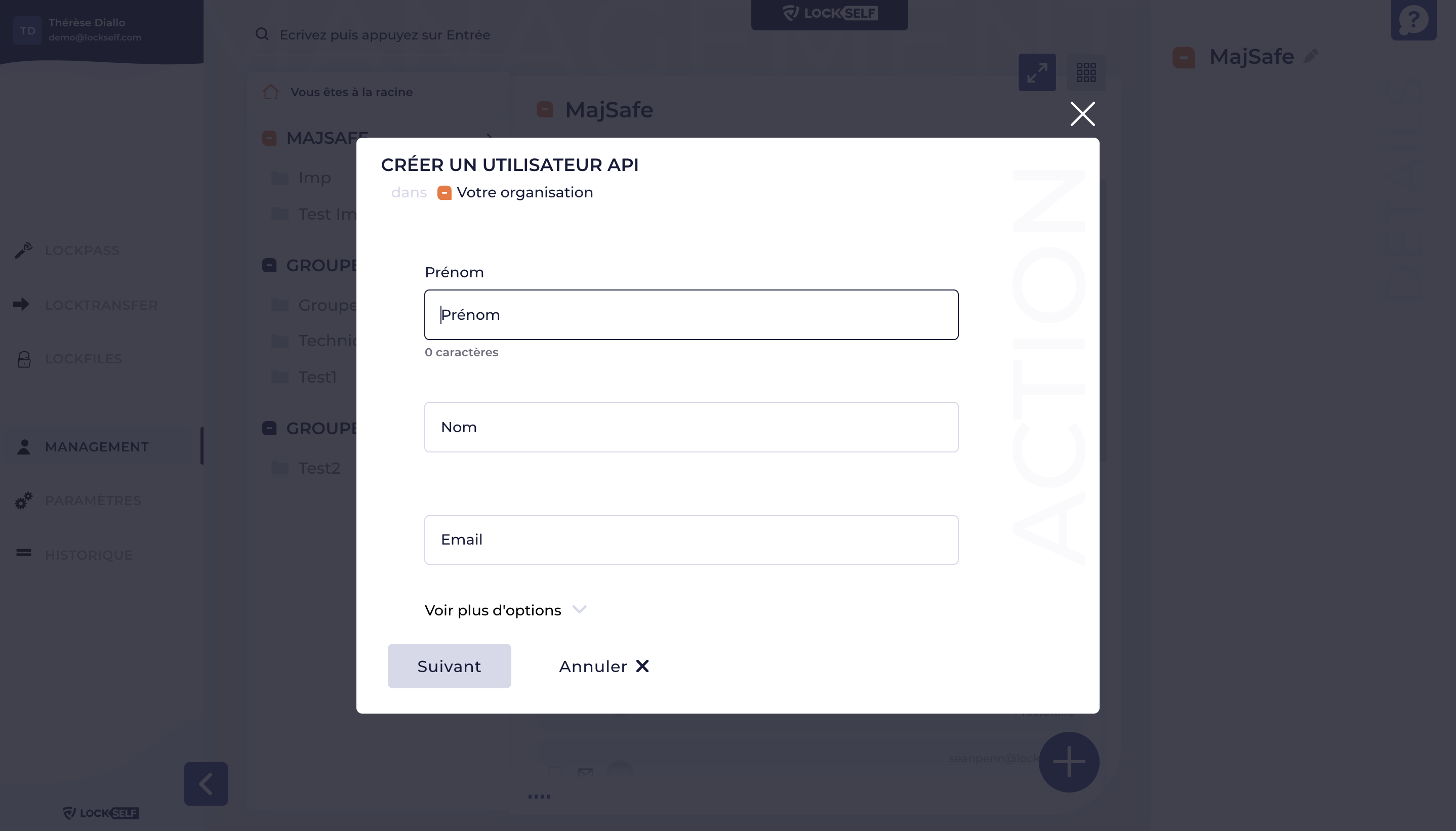Expand Voir plus d'options
Image resolution: width=1456 pixels, height=831 pixels.
point(506,610)
